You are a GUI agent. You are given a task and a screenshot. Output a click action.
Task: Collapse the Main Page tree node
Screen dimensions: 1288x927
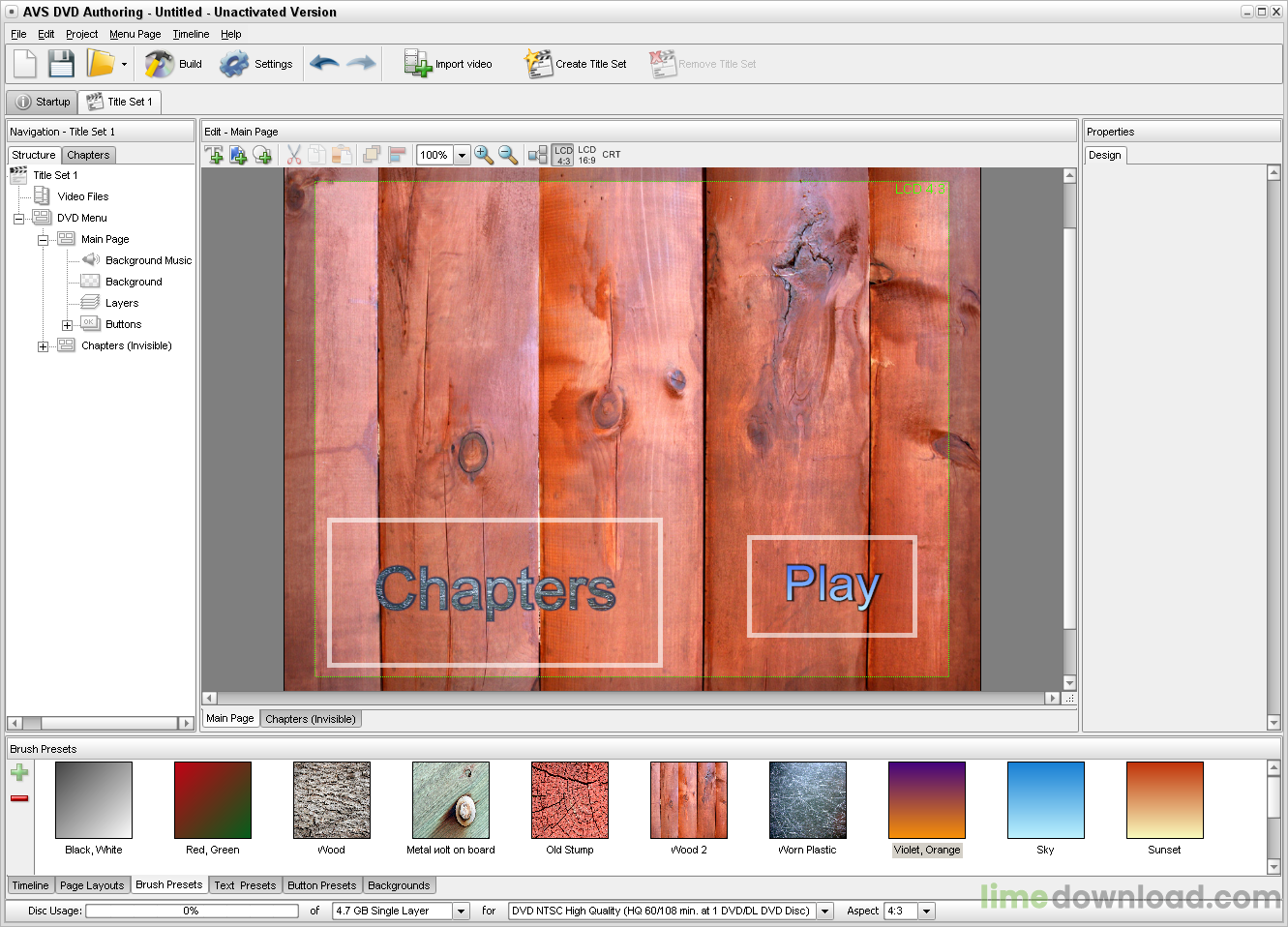43,240
